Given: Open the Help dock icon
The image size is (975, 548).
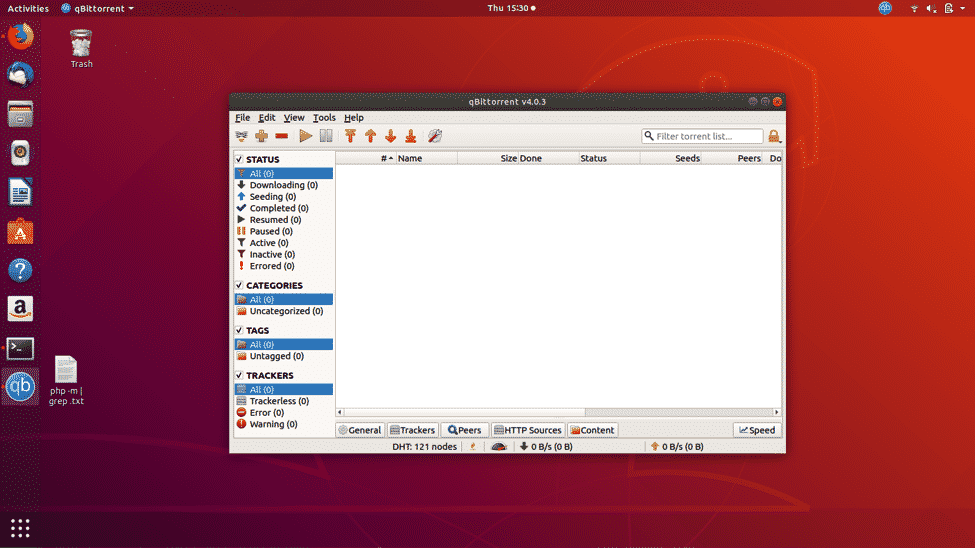Looking at the screenshot, I should pyautogui.click(x=20, y=271).
